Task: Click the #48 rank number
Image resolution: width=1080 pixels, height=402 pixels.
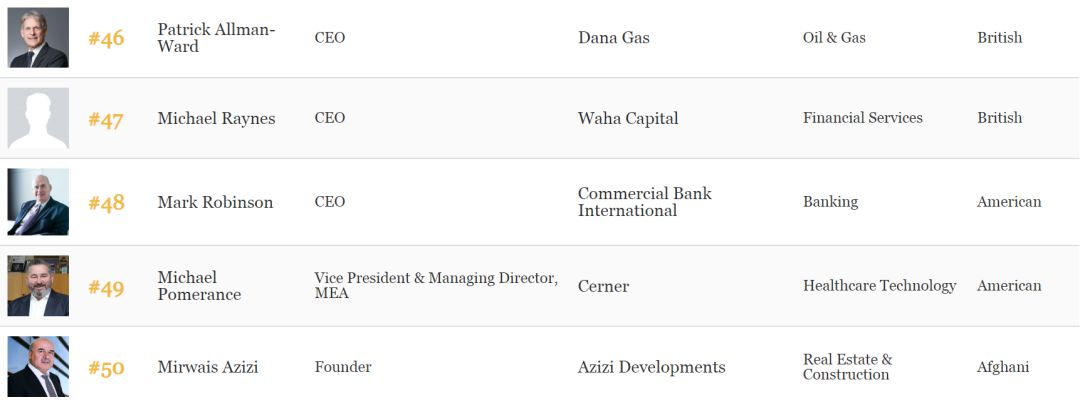Action: (106, 203)
